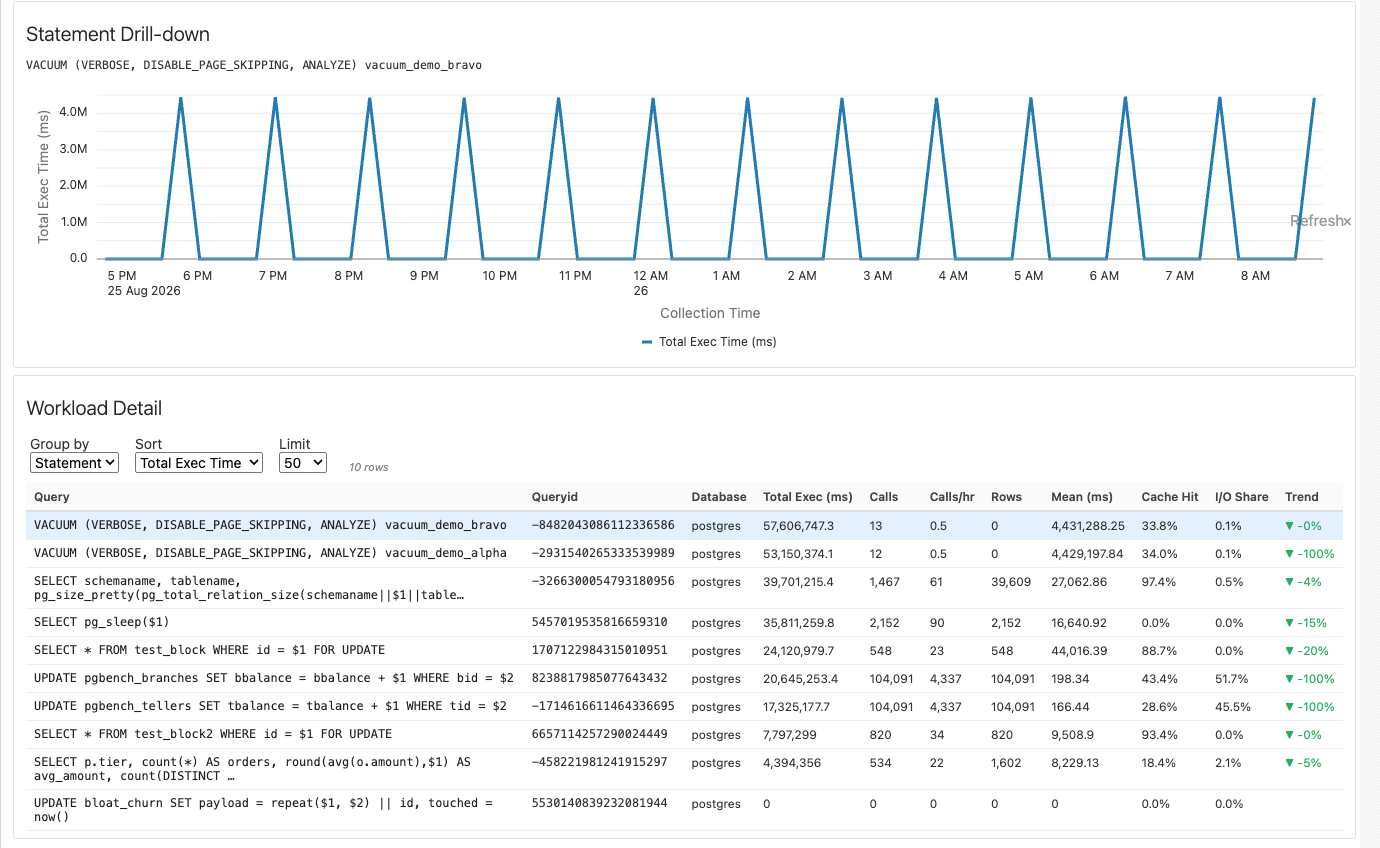Sort by the Calls/hr column header
The width and height of the screenshot is (1380, 848).
click(x=952, y=497)
